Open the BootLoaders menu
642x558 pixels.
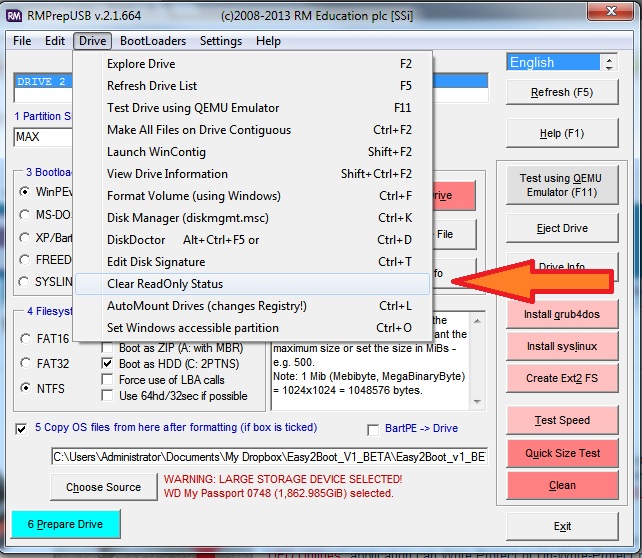153,41
